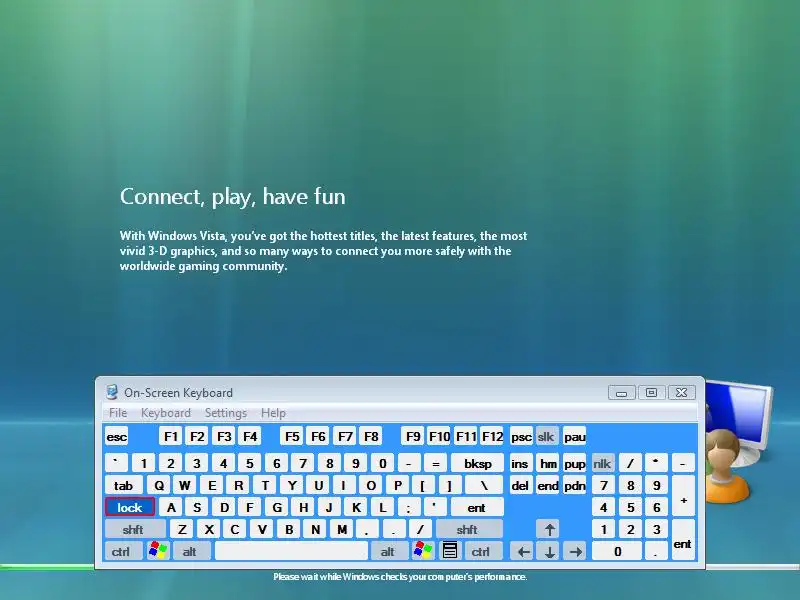
Task: Click the left square bracket key
Action: click(x=423, y=485)
